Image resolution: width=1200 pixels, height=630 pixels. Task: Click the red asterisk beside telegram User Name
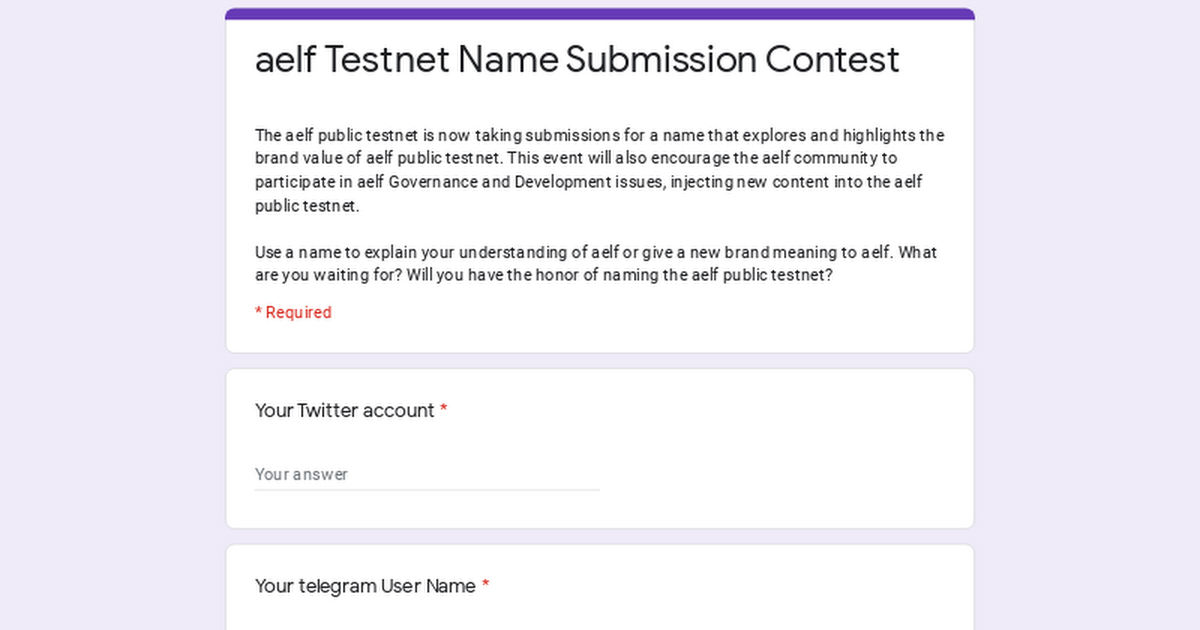tap(485, 586)
